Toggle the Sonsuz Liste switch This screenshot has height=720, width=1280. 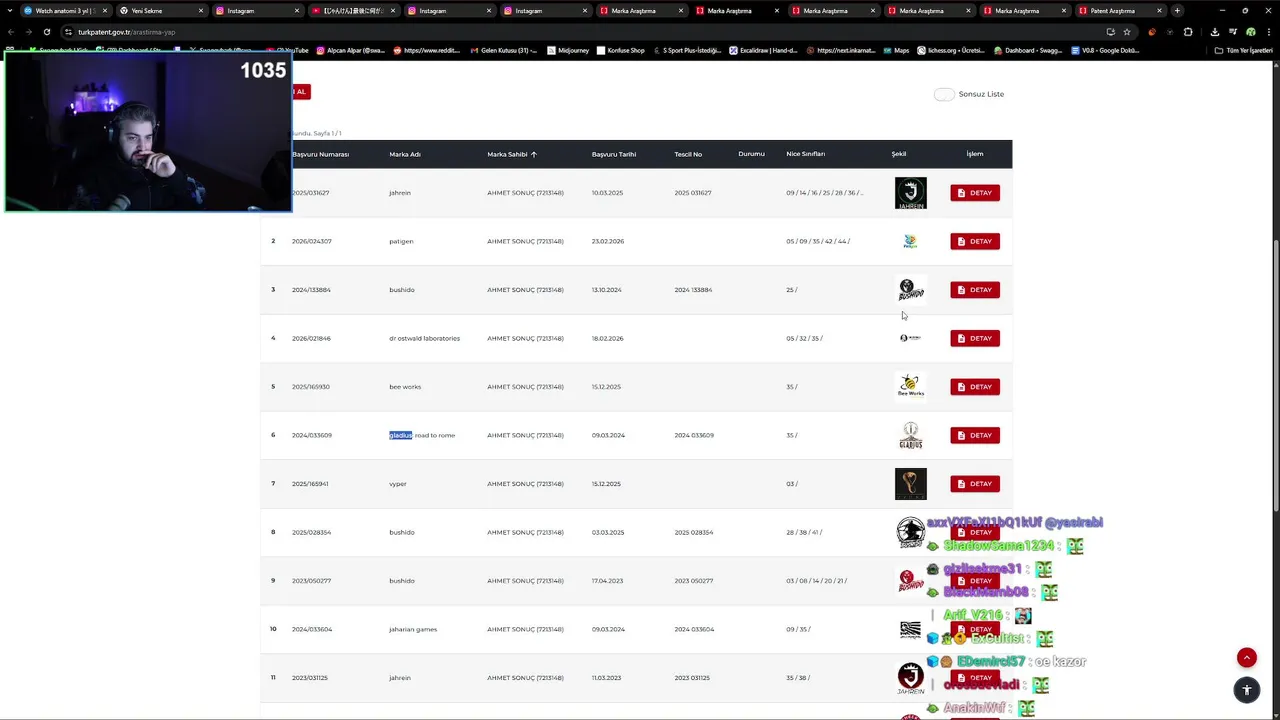coord(944,94)
